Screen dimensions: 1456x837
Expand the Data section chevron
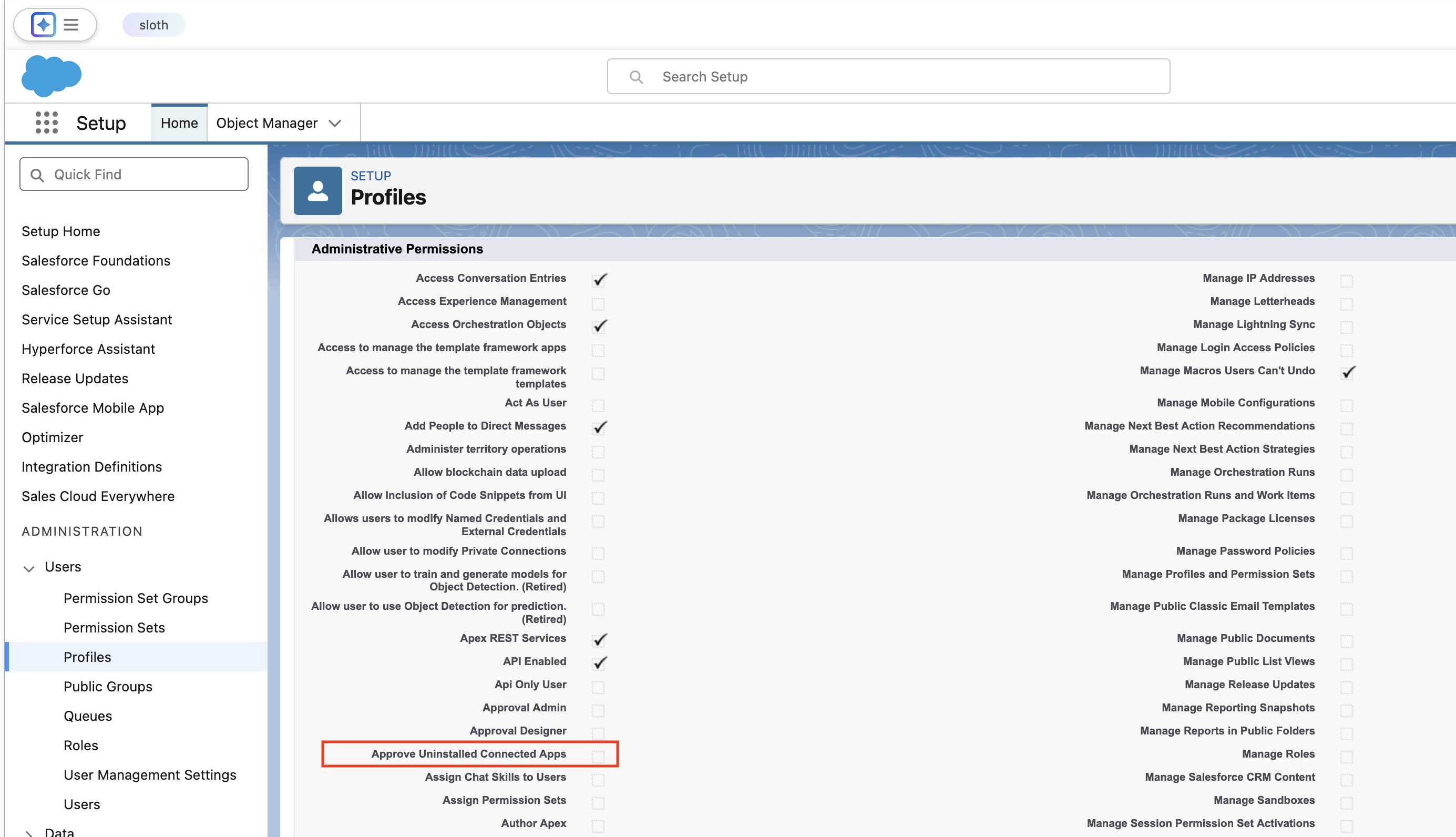click(x=29, y=832)
